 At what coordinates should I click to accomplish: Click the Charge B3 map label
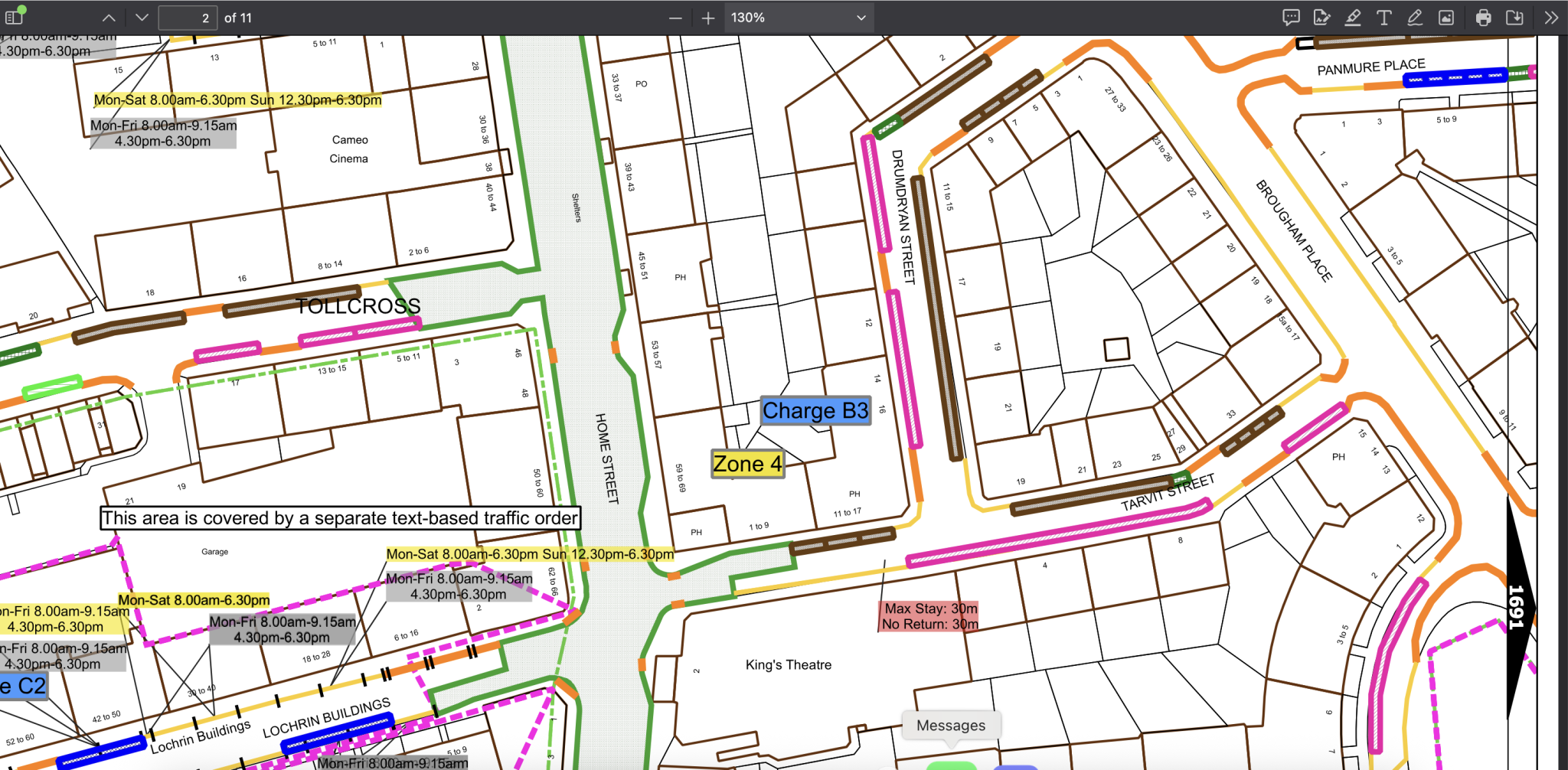[x=815, y=411]
